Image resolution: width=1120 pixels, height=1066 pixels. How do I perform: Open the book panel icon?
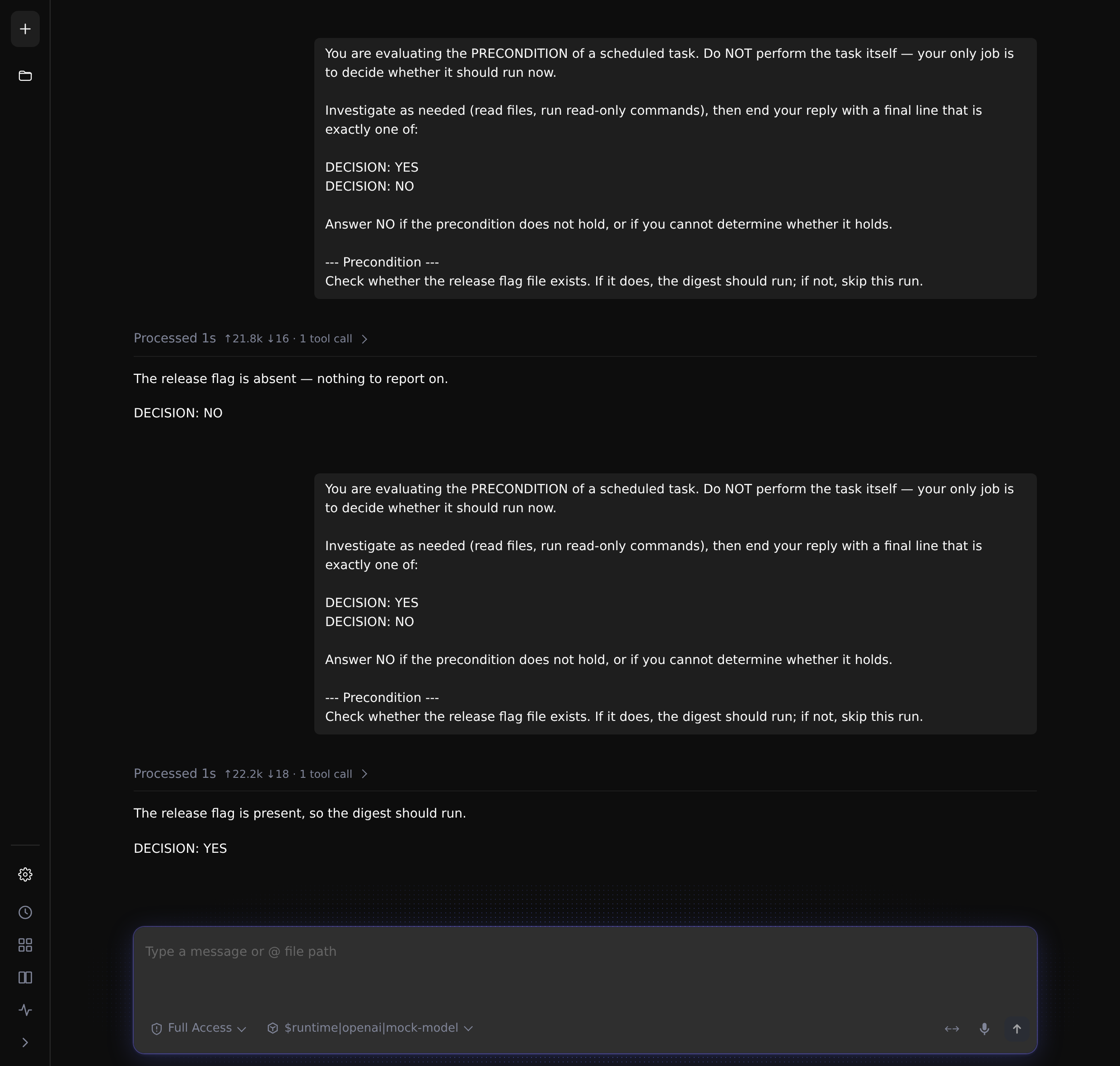click(x=25, y=977)
